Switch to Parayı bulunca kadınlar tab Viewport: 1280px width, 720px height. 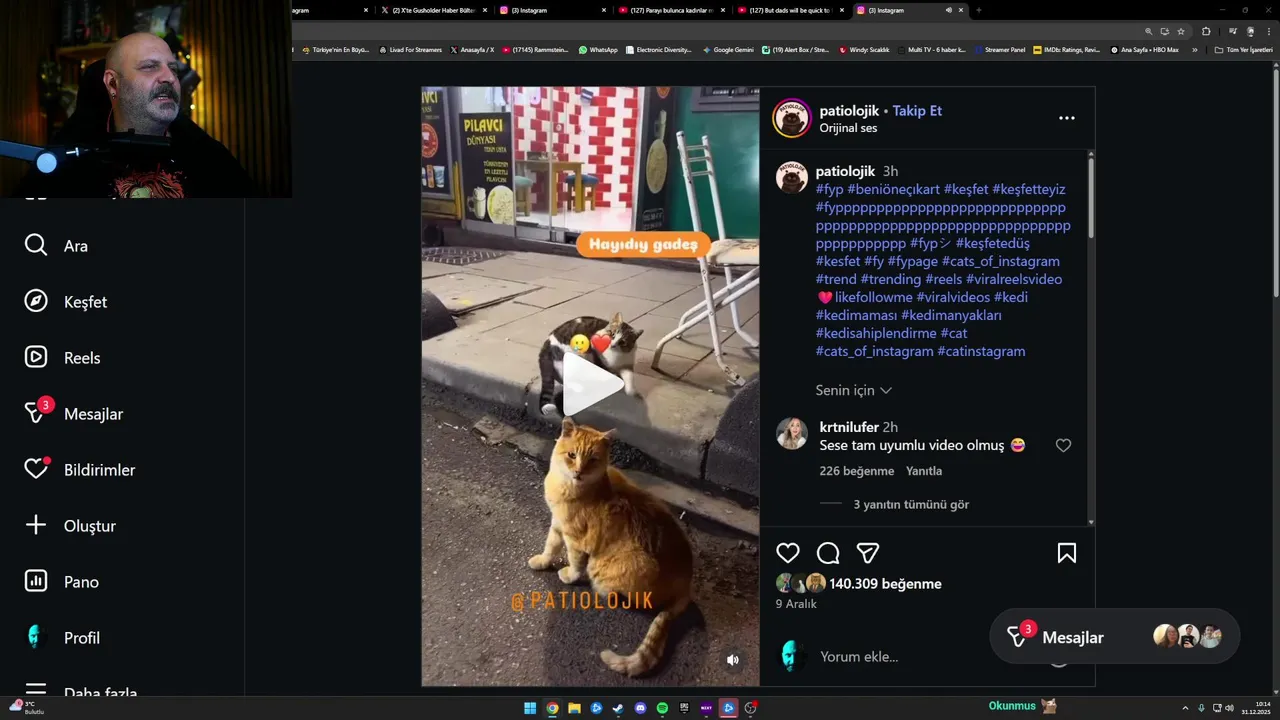pyautogui.click(x=670, y=10)
